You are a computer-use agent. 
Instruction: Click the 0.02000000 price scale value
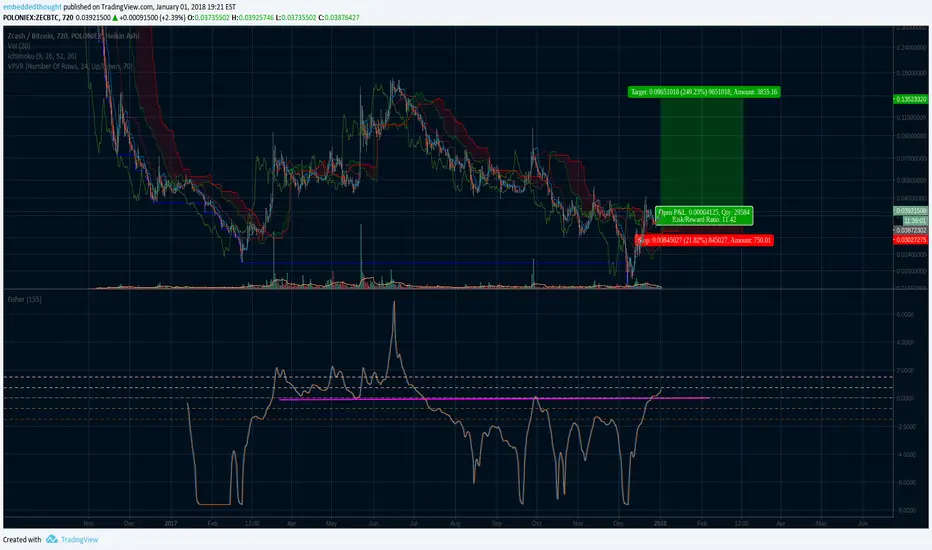pyautogui.click(x=911, y=271)
